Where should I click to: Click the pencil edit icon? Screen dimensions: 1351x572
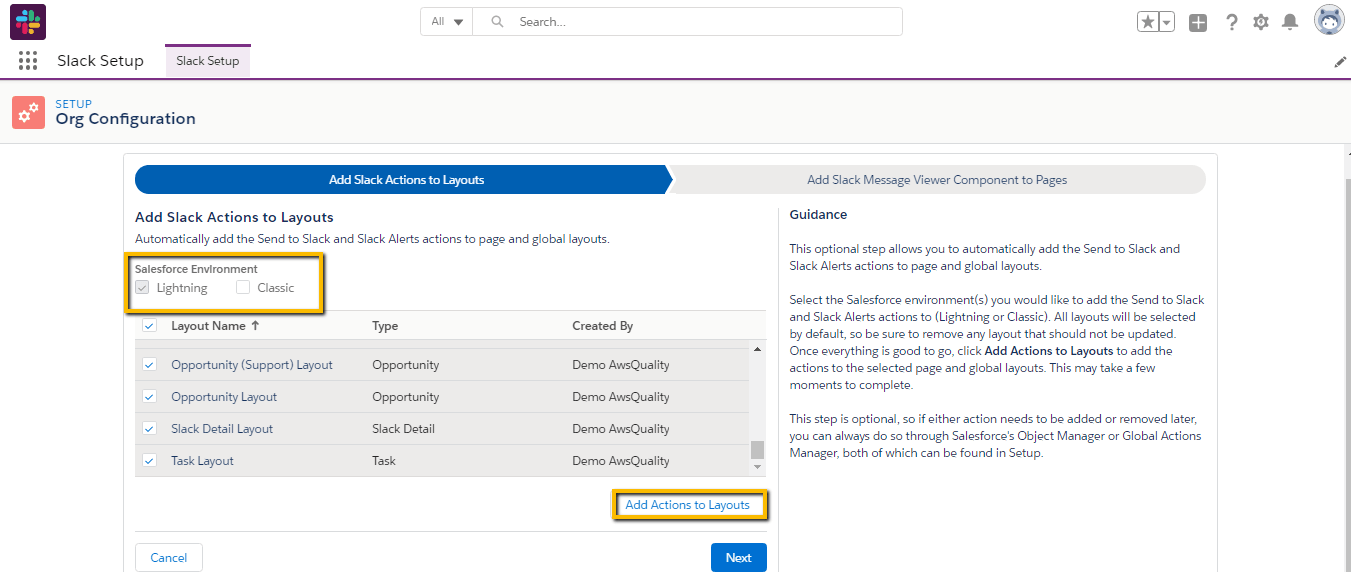point(1340,62)
